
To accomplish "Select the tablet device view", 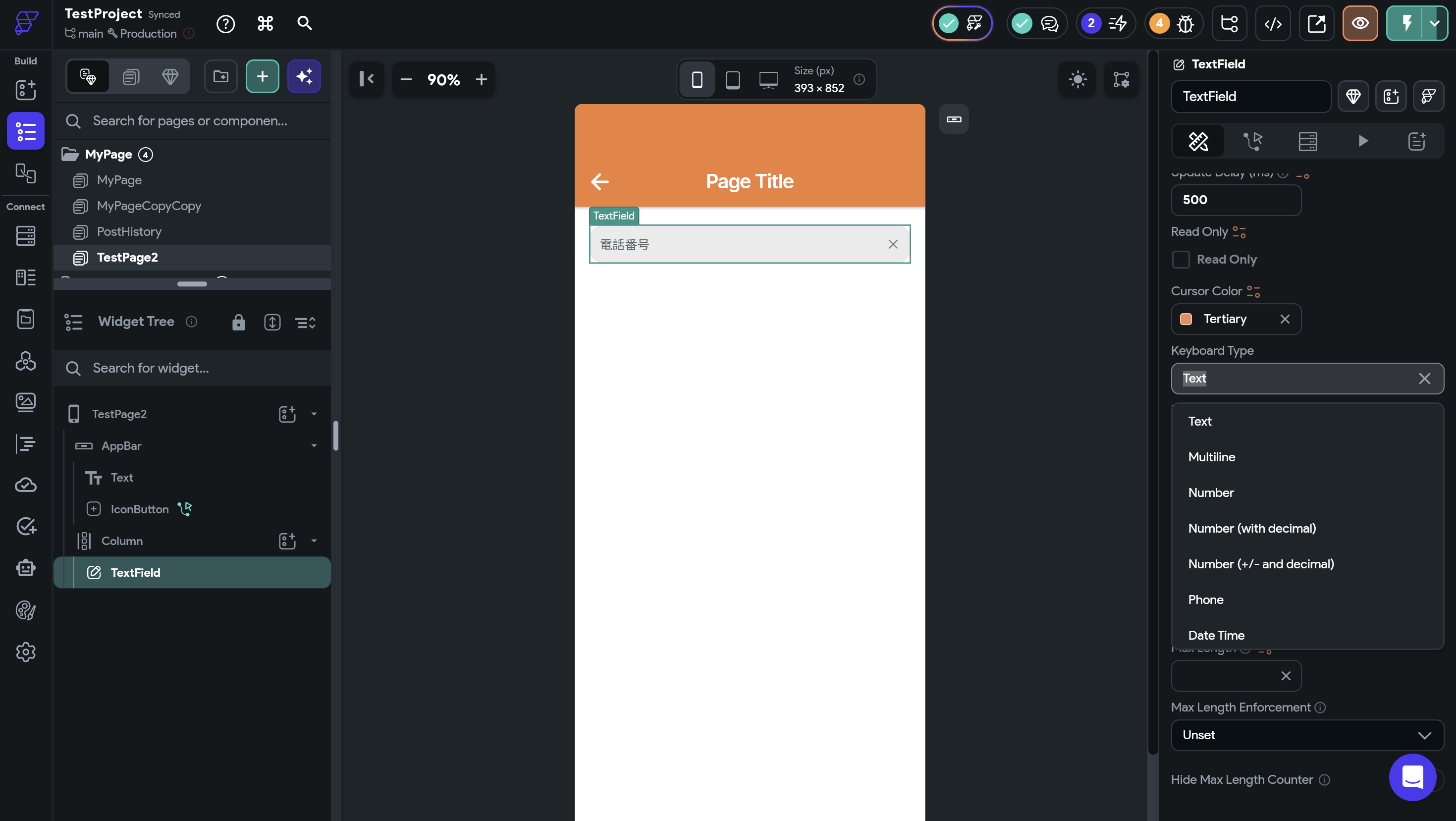I will [x=733, y=80].
